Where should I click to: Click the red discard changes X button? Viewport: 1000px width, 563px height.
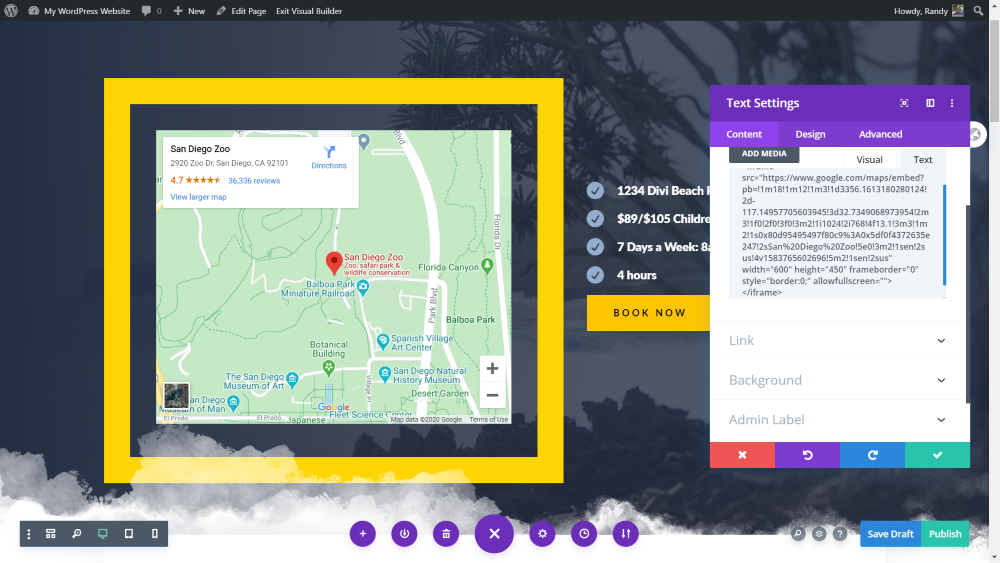pos(742,455)
